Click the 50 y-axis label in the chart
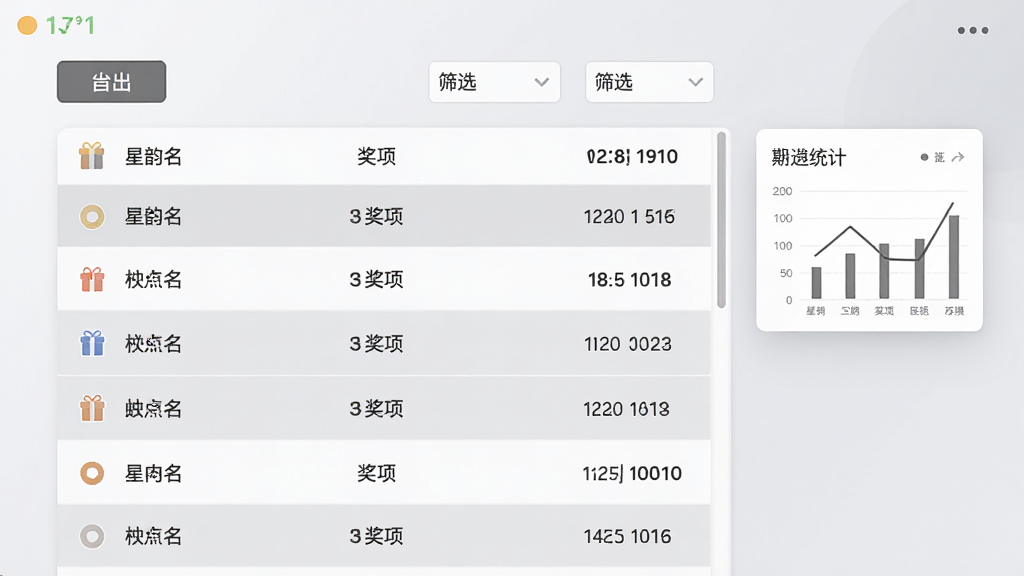This screenshot has height=576, width=1024. click(786, 273)
